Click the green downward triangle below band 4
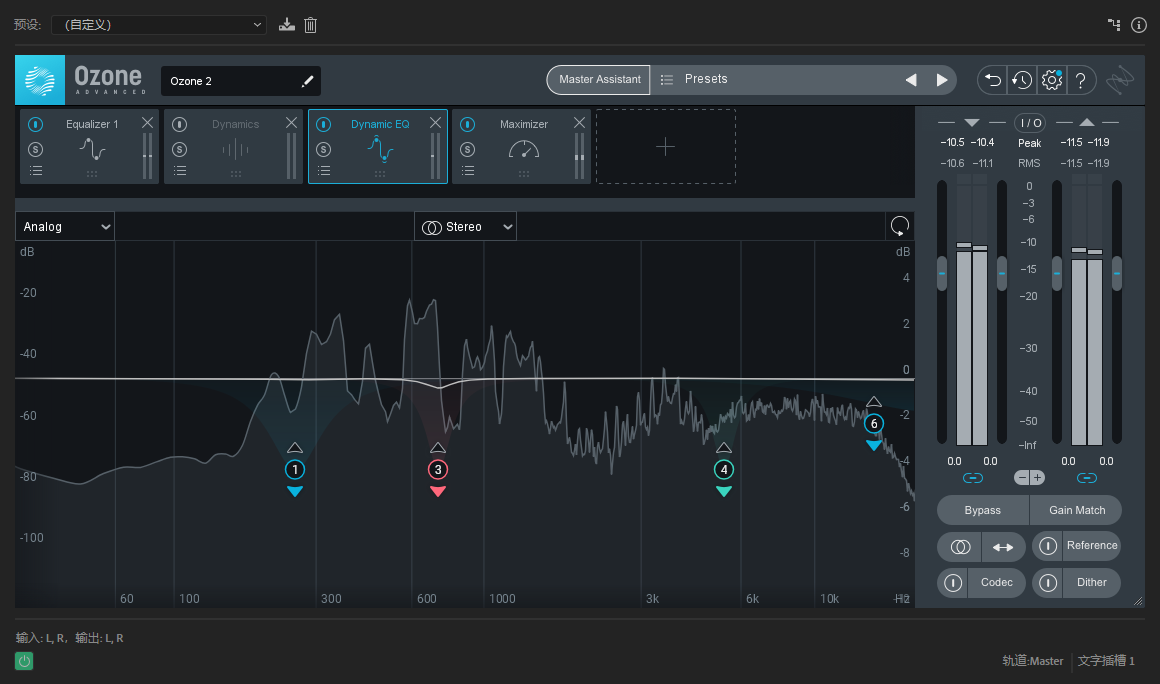Image resolution: width=1160 pixels, height=684 pixels. (724, 491)
